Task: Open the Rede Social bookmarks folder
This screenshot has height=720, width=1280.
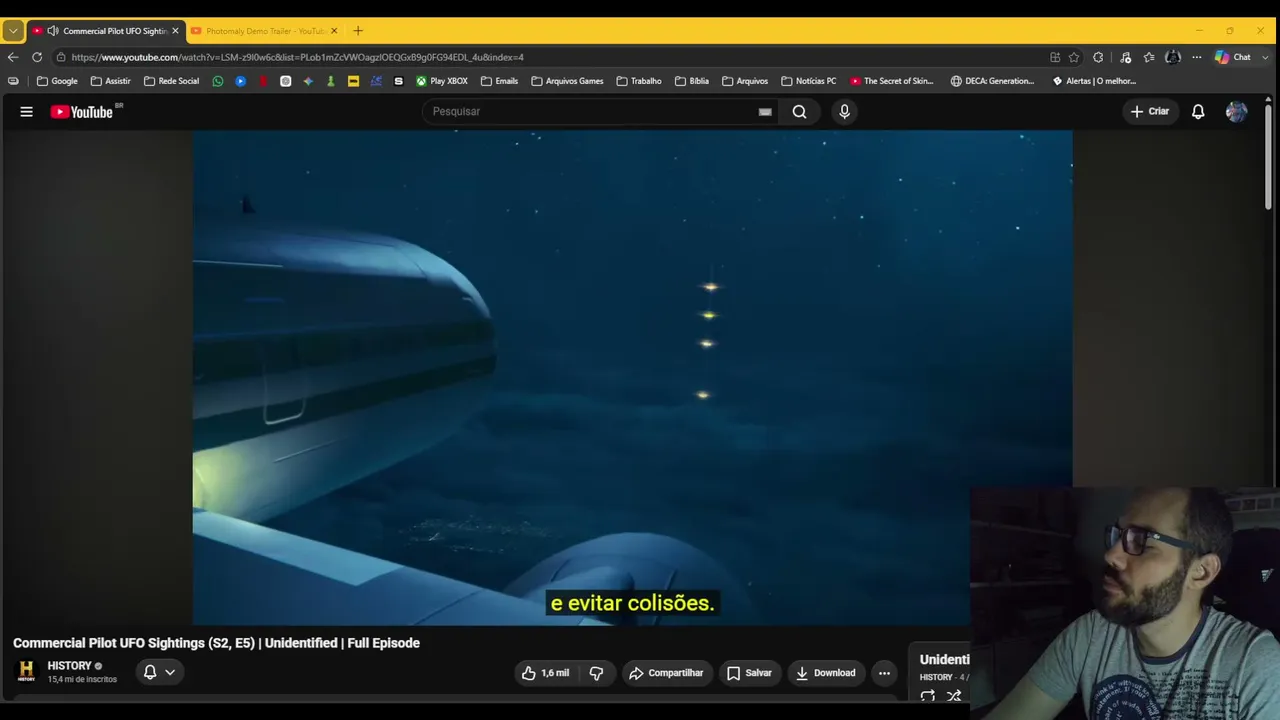Action: pyautogui.click(x=171, y=81)
